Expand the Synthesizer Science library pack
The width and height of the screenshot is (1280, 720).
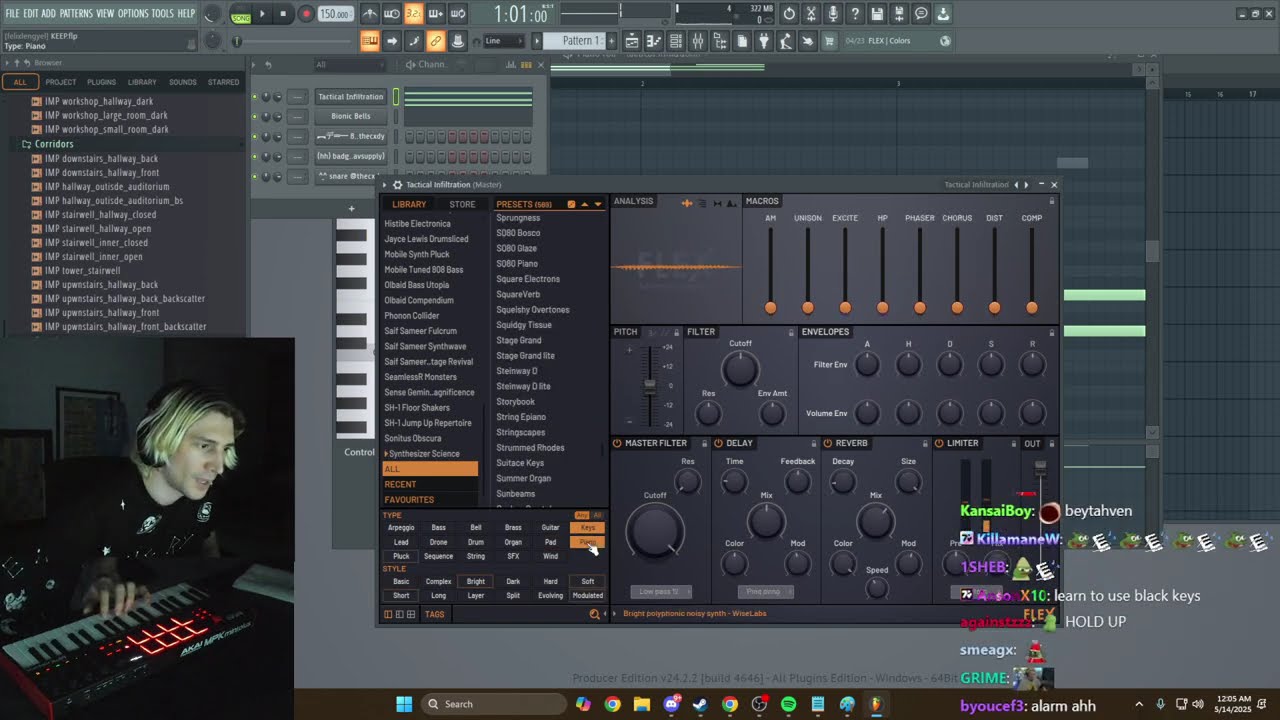pyautogui.click(x=422, y=454)
